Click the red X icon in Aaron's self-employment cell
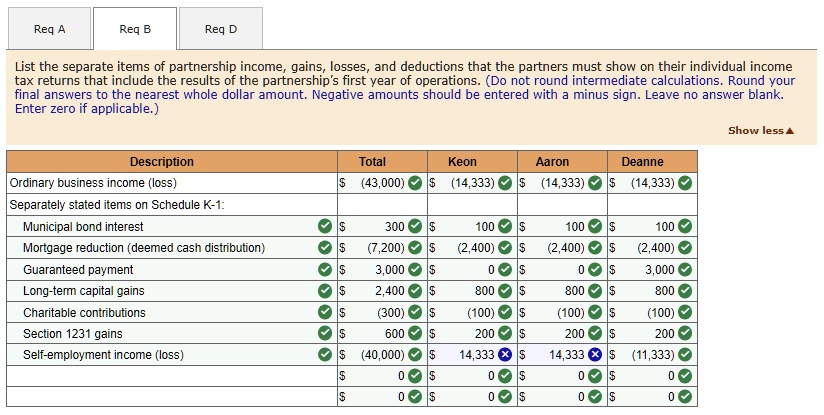The width and height of the screenshot is (824, 415). click(594, 355)
